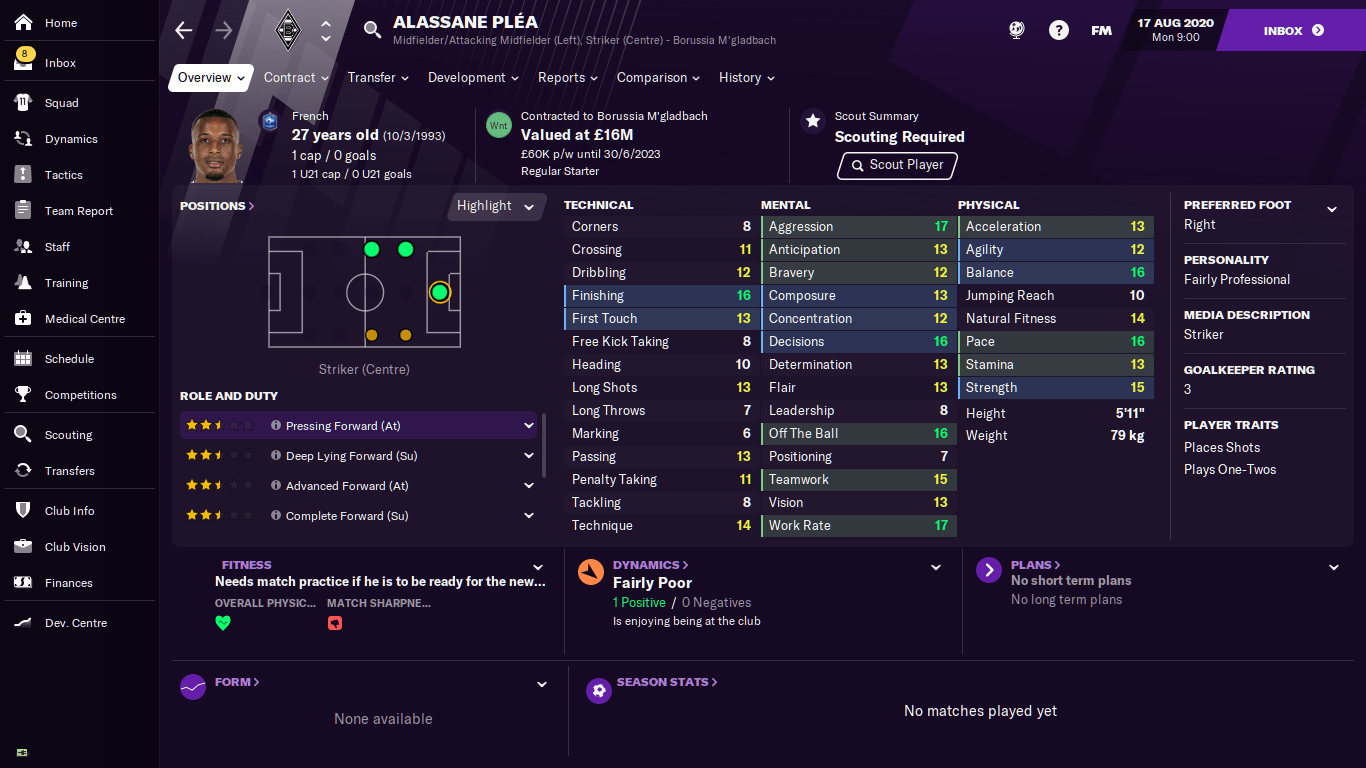Open the Contract tab menu

pyautogui.click(x=296, y=78)
